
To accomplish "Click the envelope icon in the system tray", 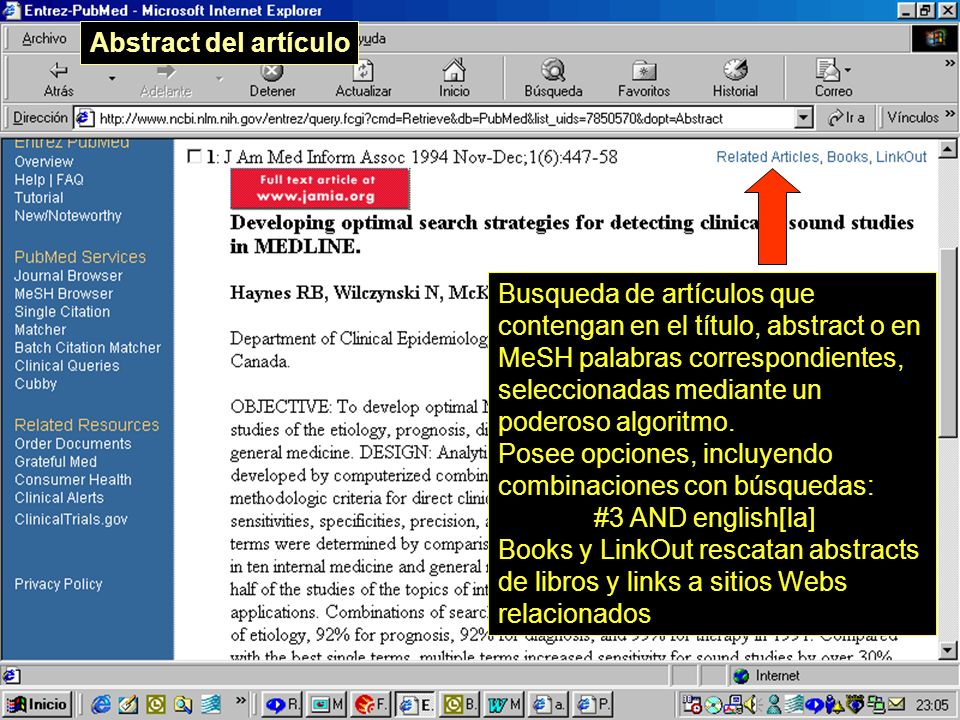I will click(x=896, y=705).
